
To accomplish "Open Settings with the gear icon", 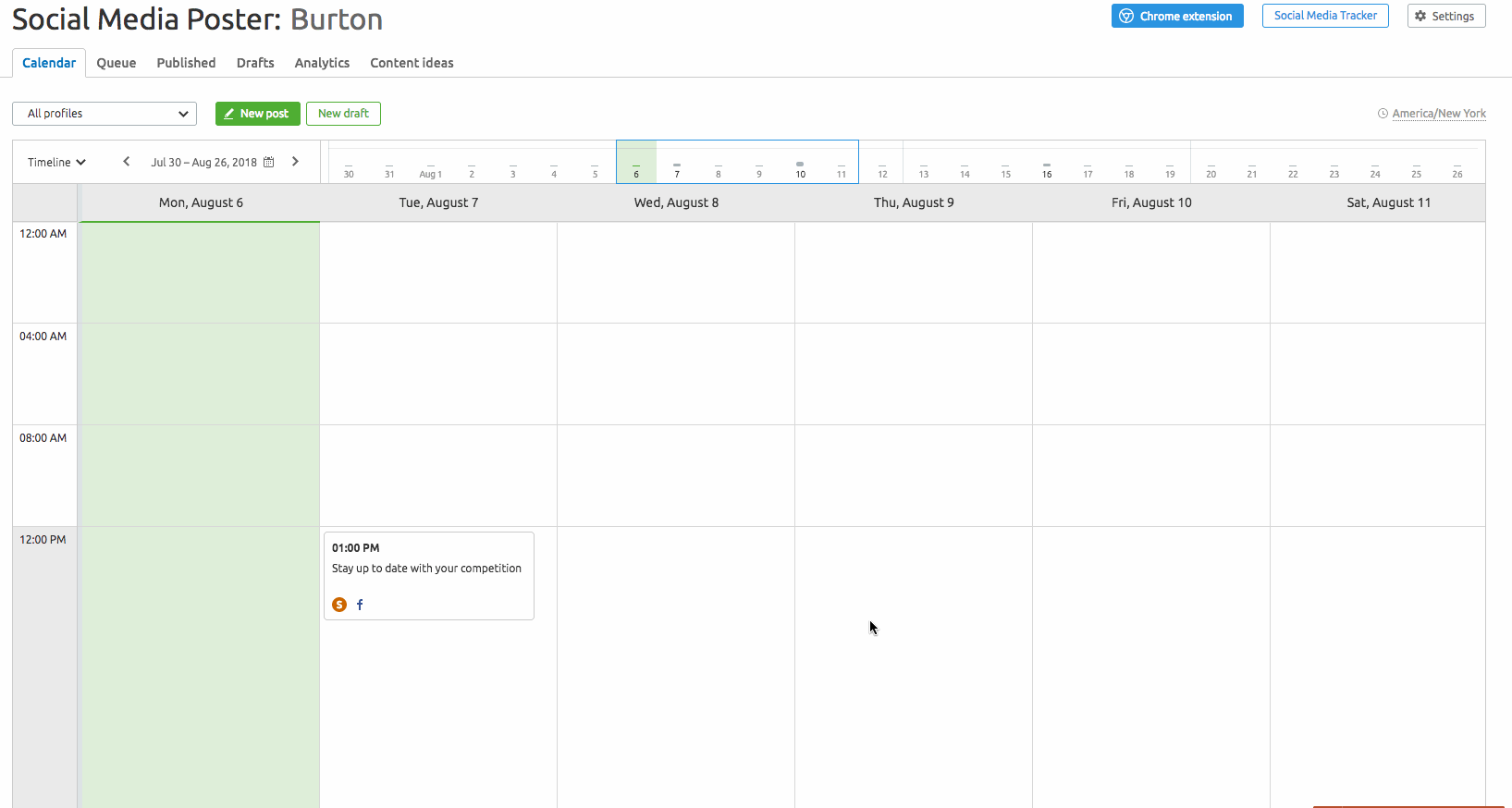I will 1445,16.
